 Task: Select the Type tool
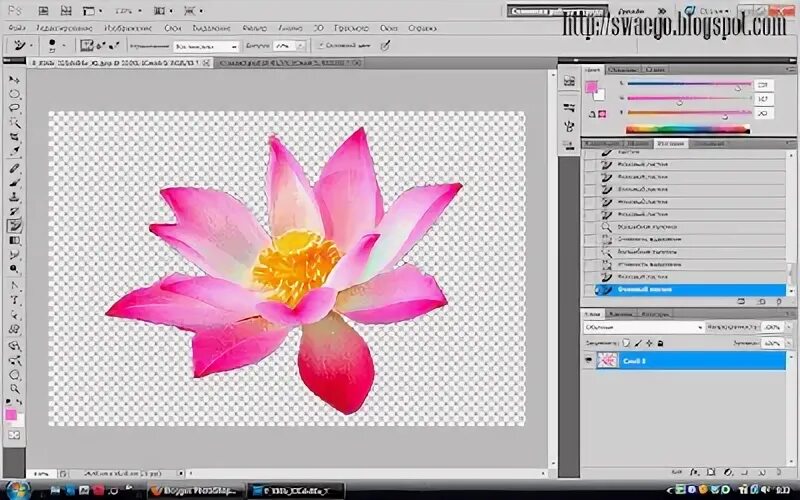click(x=14, y=301)
